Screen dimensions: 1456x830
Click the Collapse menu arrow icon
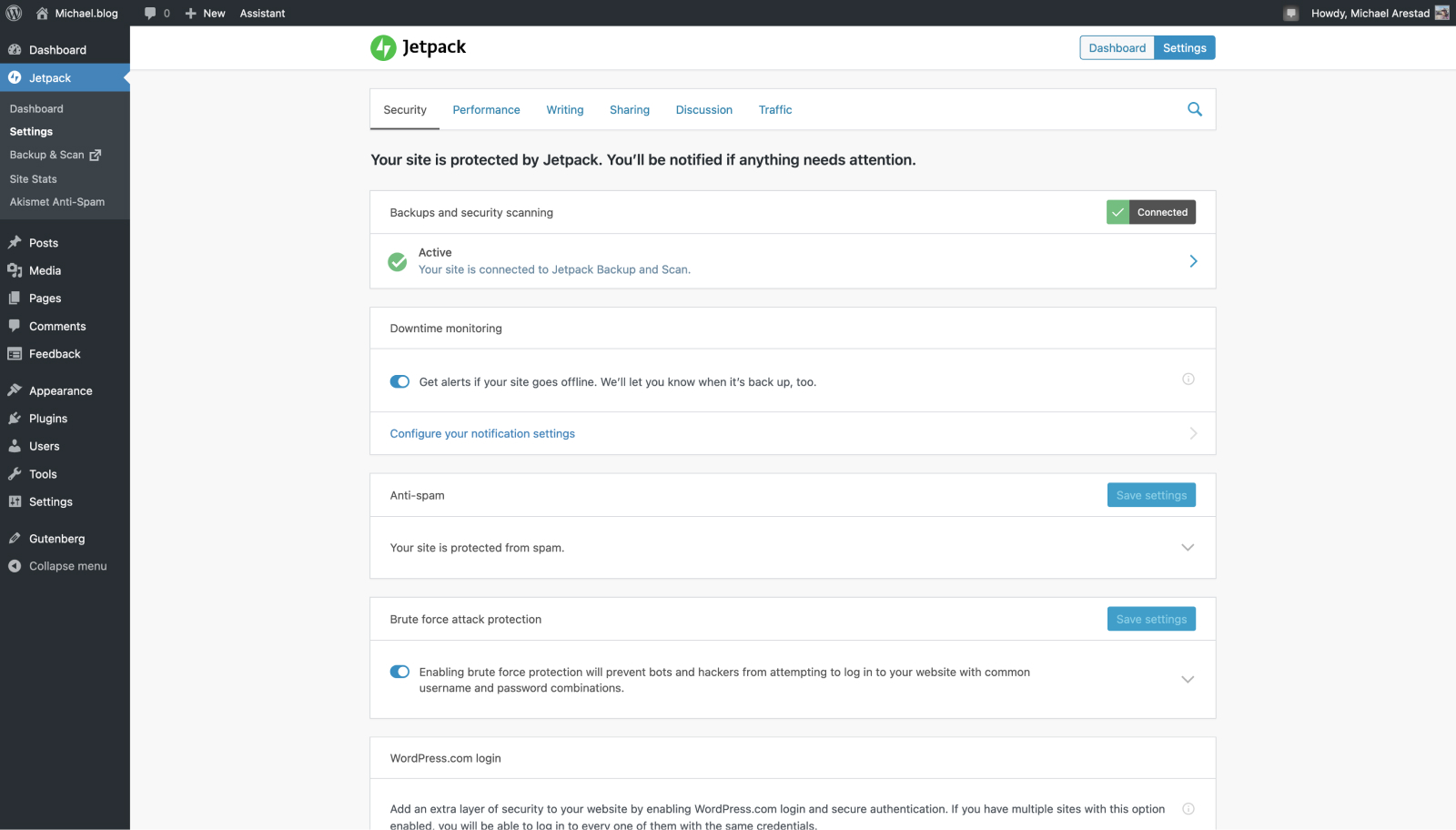click(15, 566)
